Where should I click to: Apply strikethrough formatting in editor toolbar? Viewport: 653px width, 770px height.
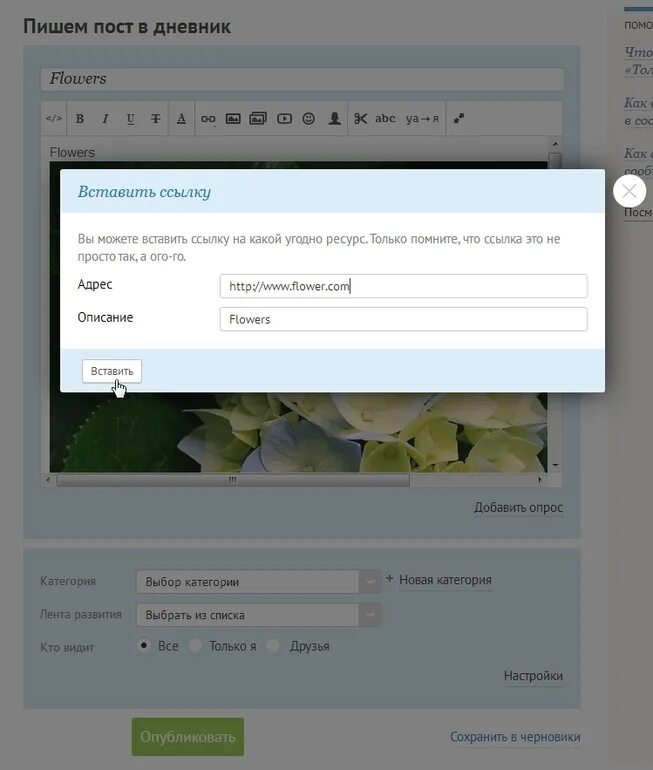pos(156,118)
